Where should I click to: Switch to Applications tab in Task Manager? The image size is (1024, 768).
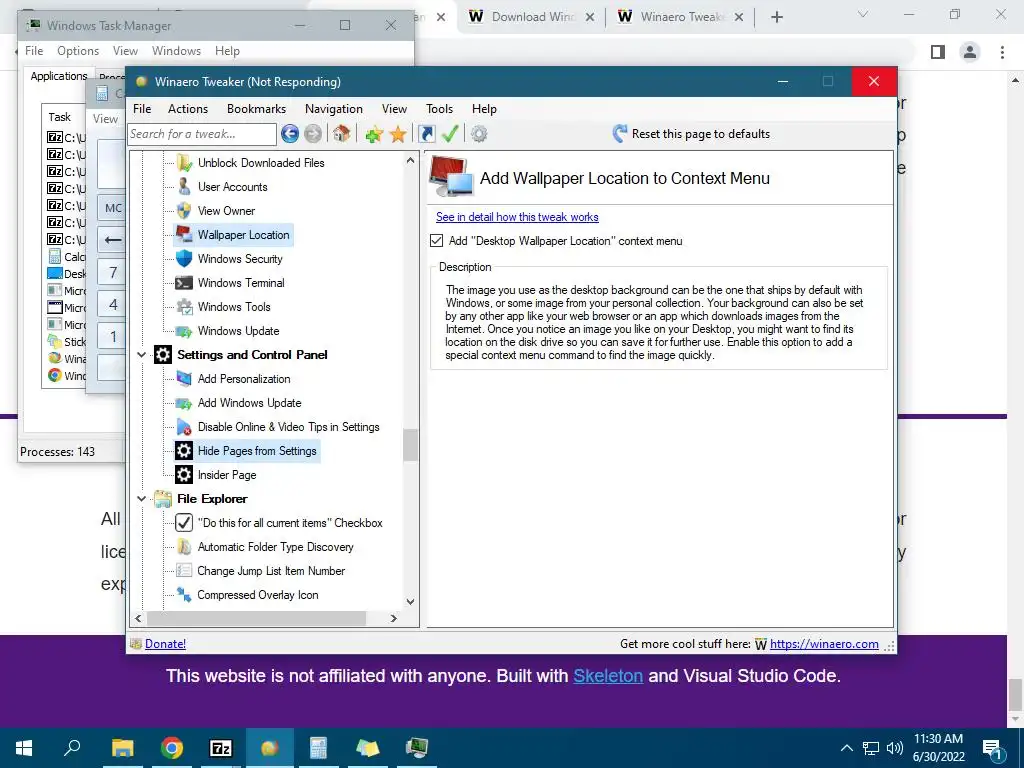[x=59, y=76]
